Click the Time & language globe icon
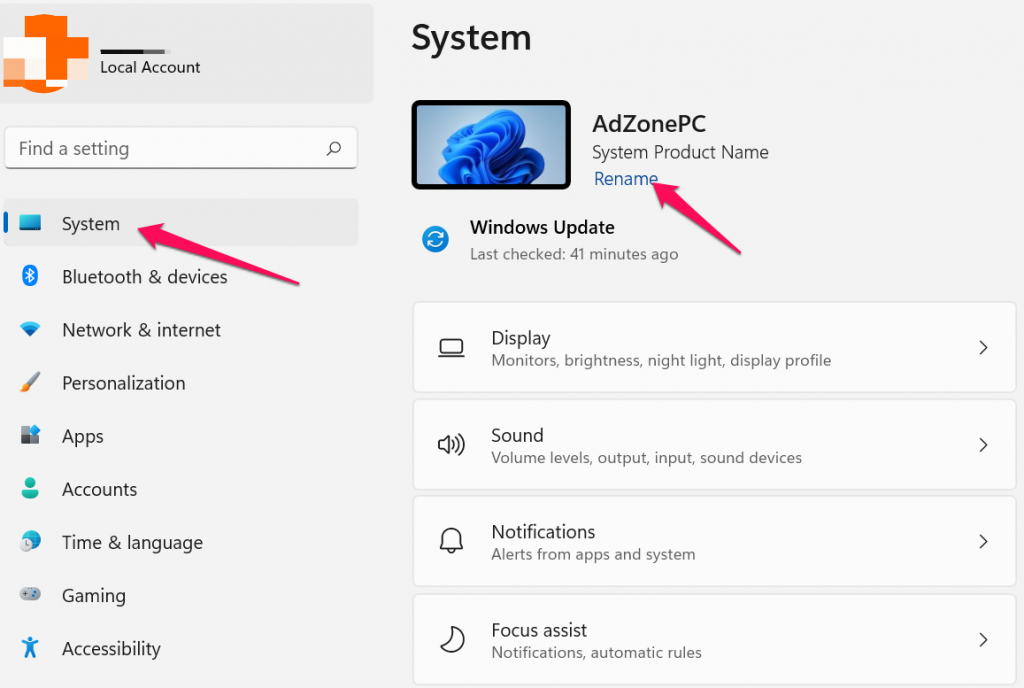Image resolution: width=1024 pixels, height=688 pixels. click(x=30, y=542)
